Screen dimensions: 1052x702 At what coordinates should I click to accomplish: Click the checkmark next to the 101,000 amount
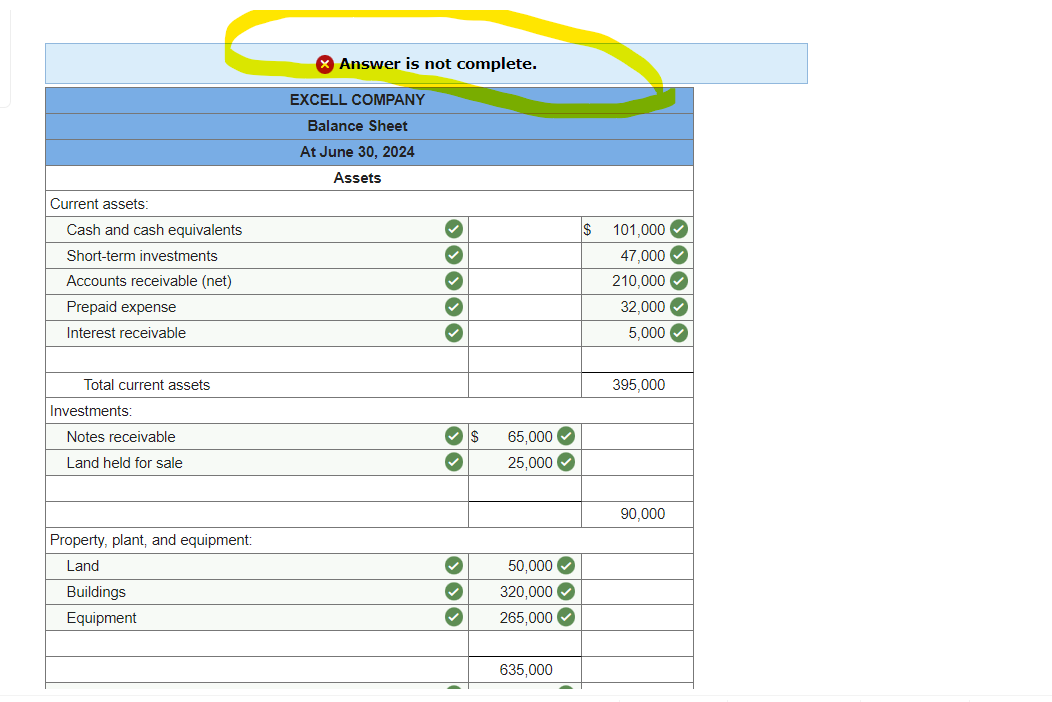point(678,229)
